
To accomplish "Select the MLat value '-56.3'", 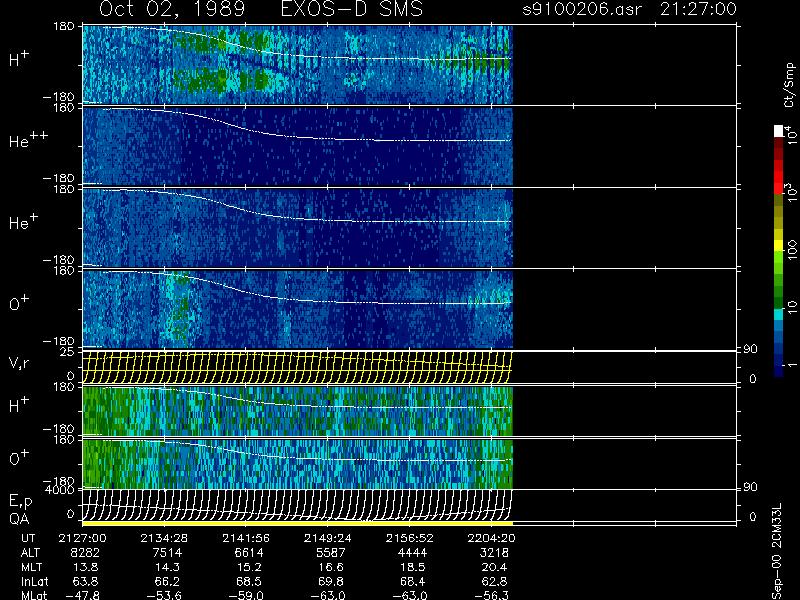I will click(491, 595).
